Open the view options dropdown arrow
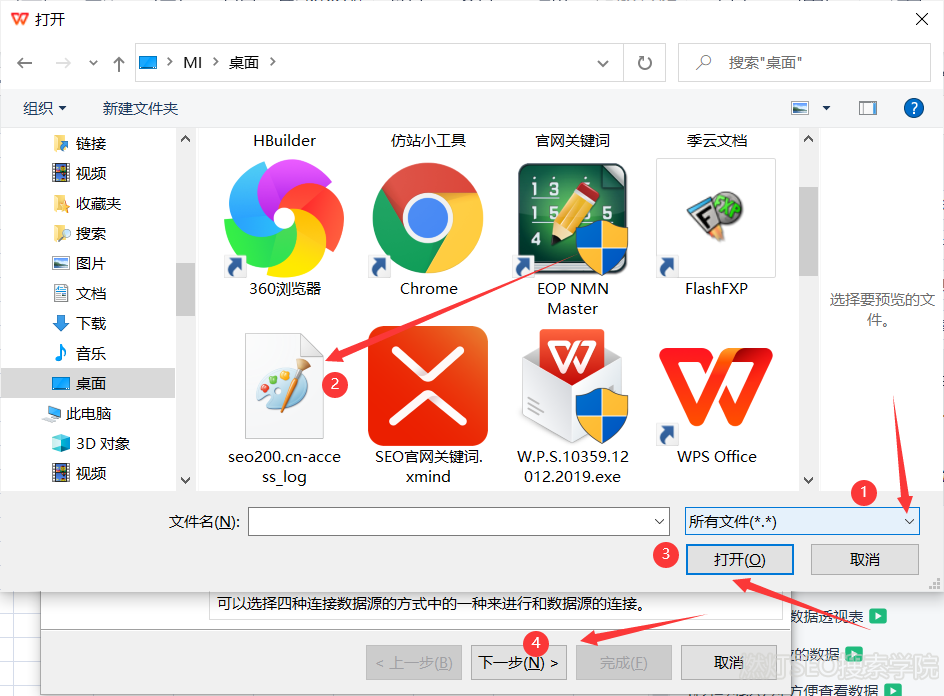The height and width of the screenshot is (696, 944). click(827, 108)
